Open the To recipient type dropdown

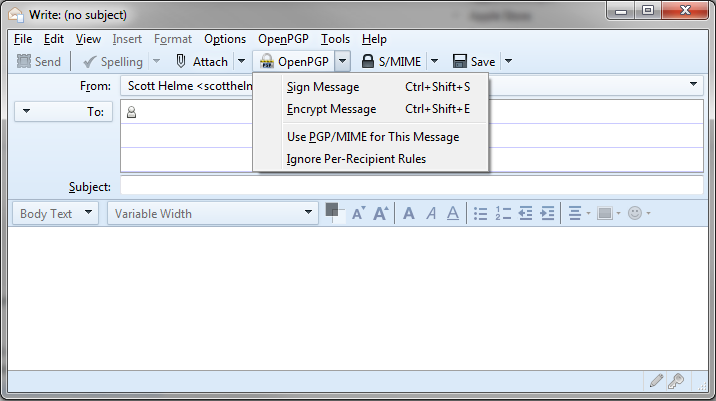coord(63,111)
